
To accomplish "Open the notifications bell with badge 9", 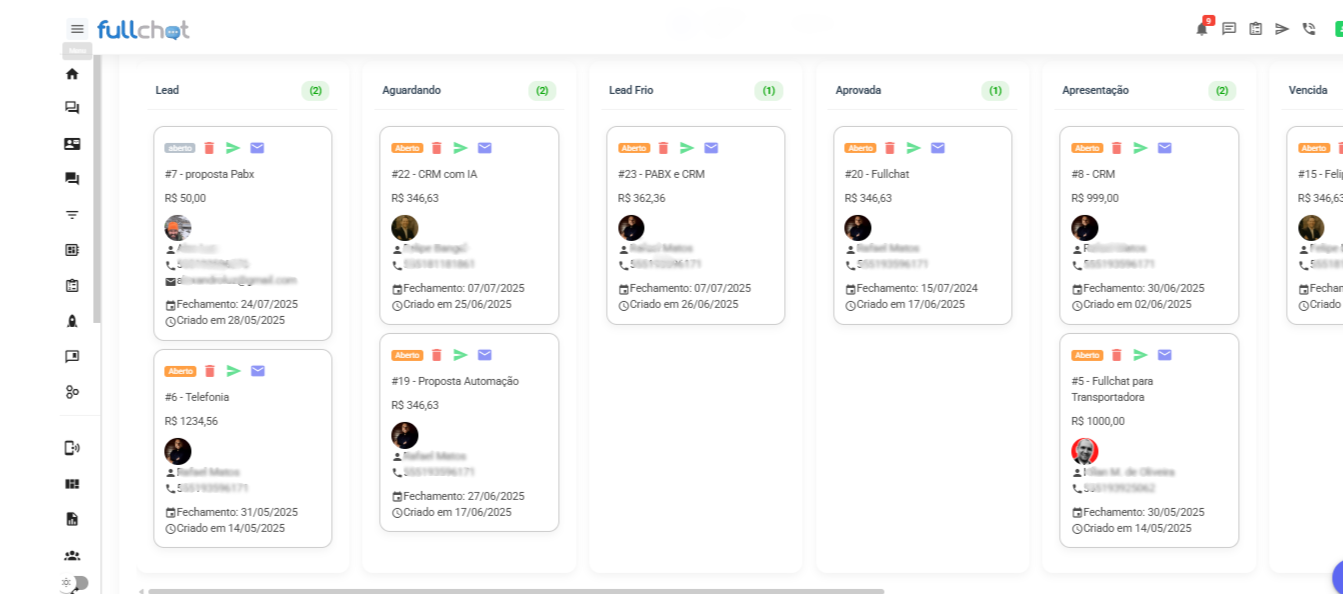I will 1202,28.
